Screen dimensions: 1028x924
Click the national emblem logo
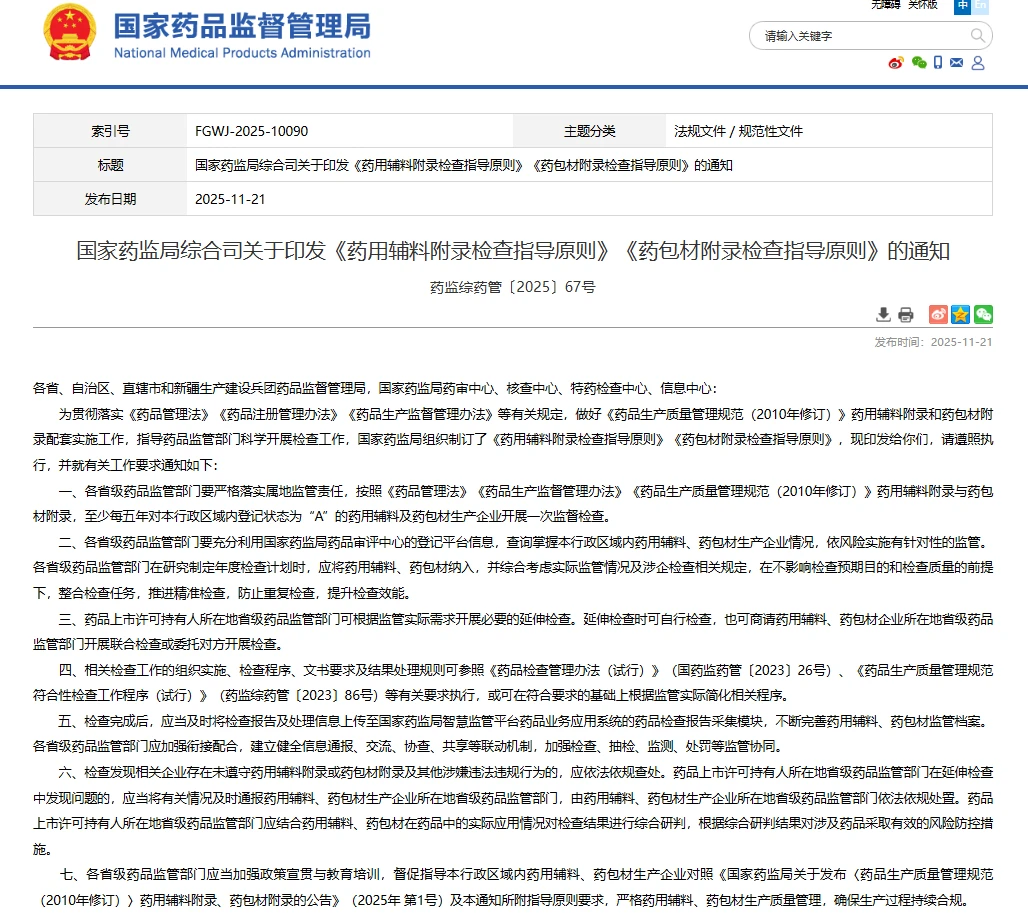coord(69,33)
